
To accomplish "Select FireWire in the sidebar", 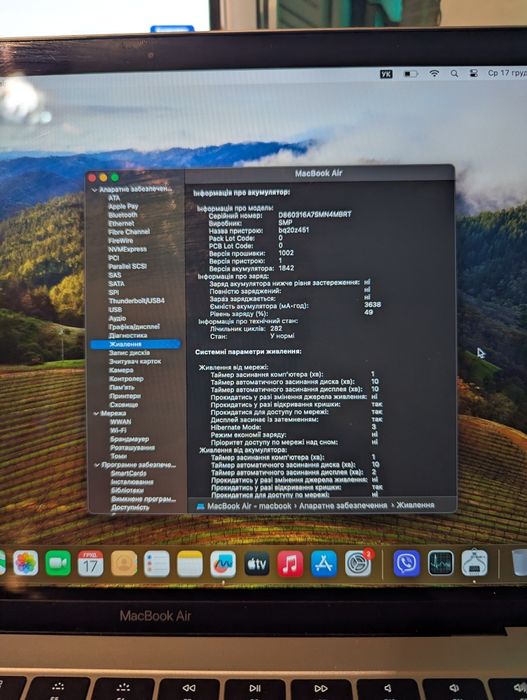I will tap(121, 241).
